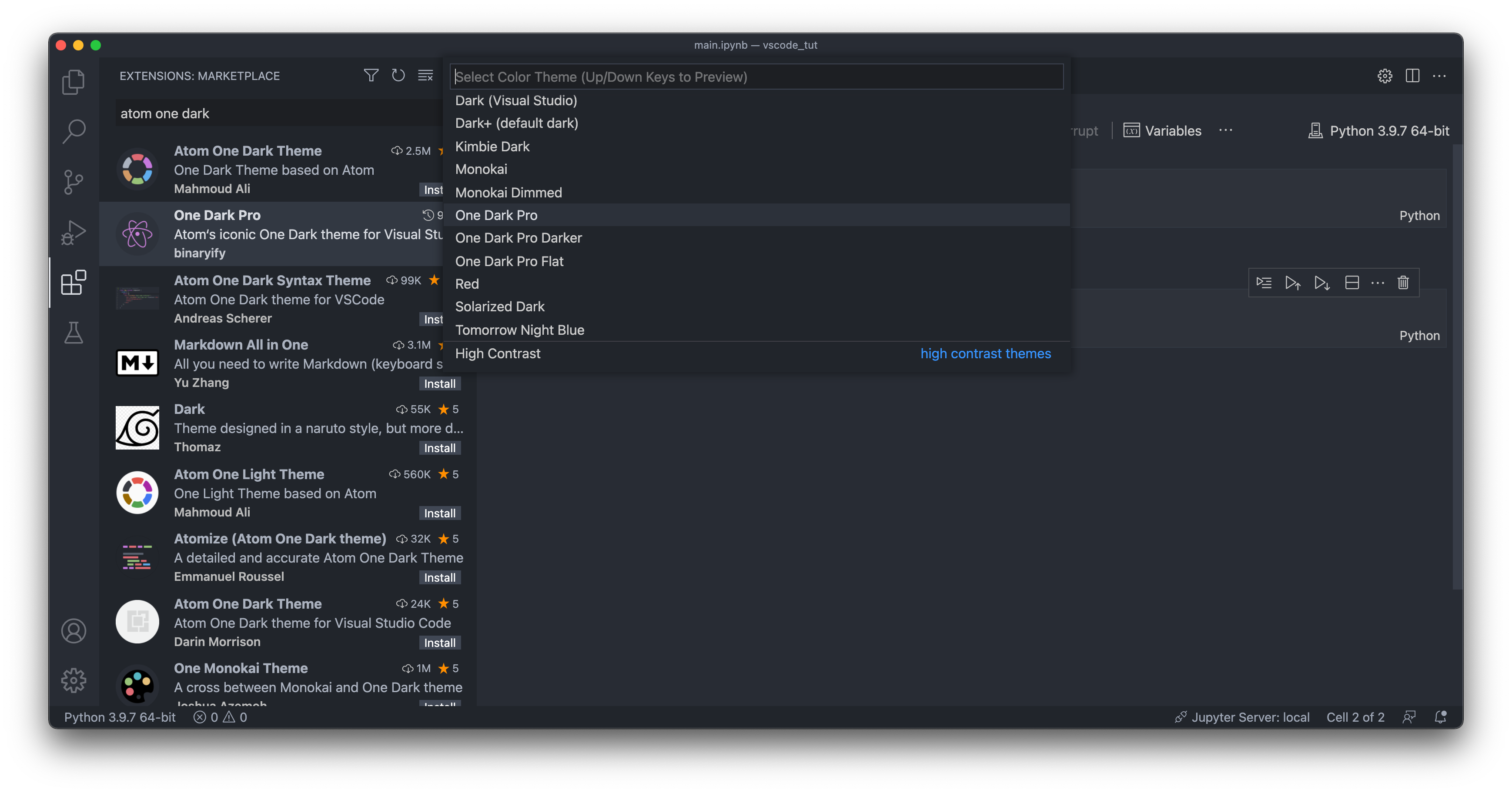This screenshot has height=793, width=1512.
Task: Toggle the Variables panel
Action: click(1162, 131)
